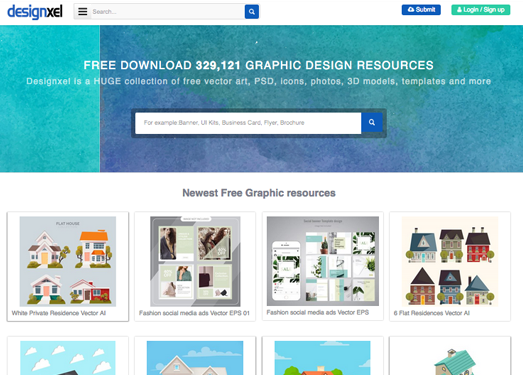Click Fashion social media ads Vector EPS 01 title
The height and width of the screenshot is (375, 523).
click(x=194, y=313)
